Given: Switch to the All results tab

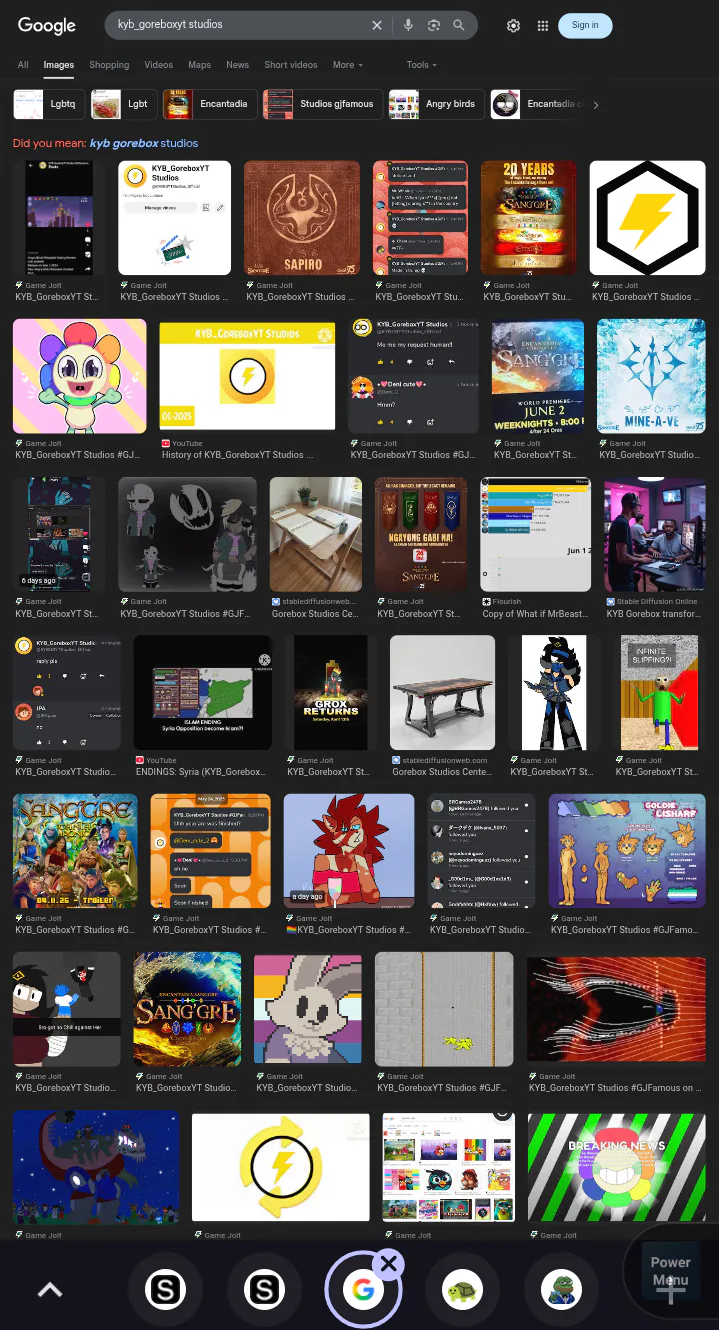Looking at the screenshot, I should pos(23,65).
